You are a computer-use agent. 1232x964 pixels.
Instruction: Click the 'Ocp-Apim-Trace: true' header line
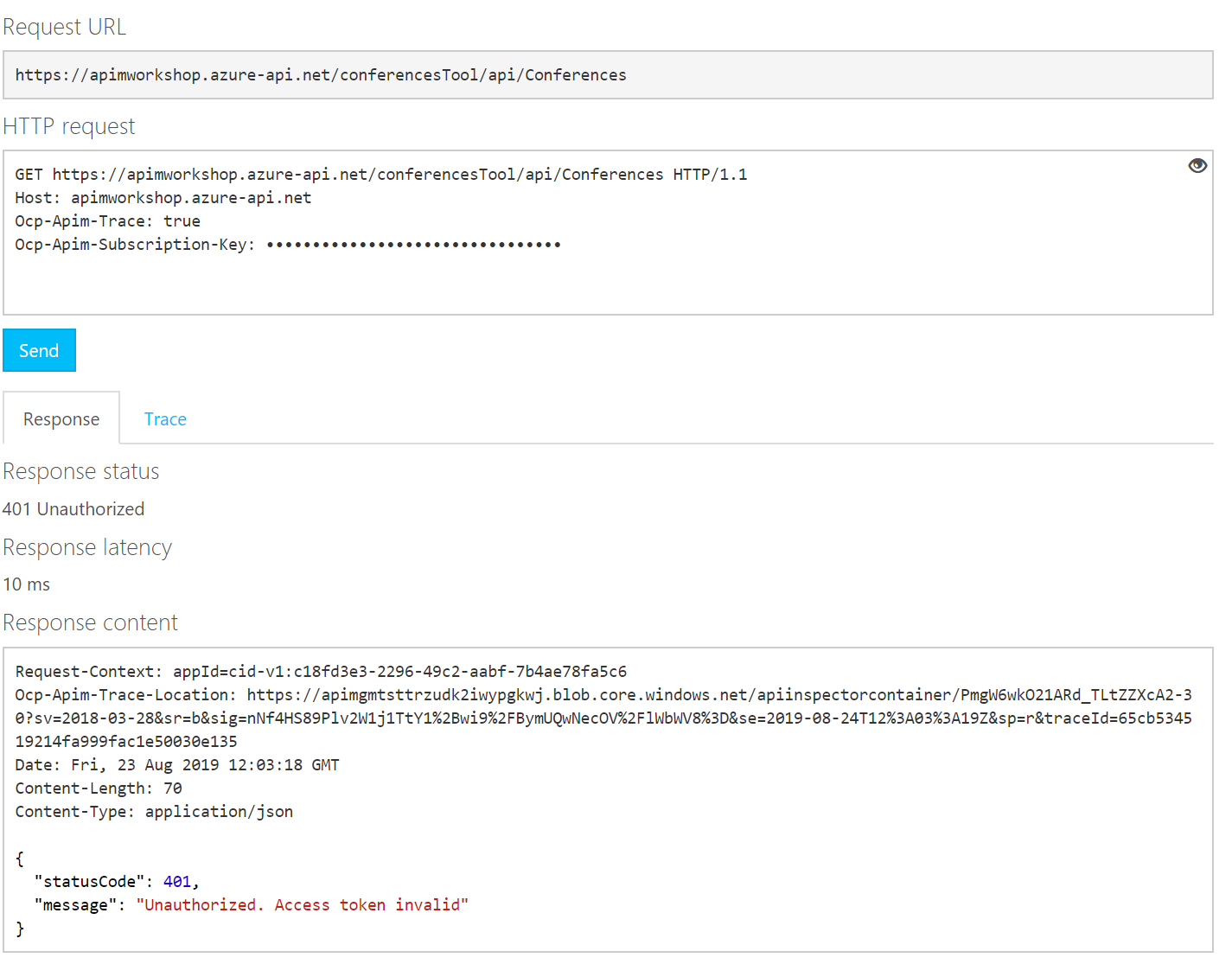(x=107, y=221)
